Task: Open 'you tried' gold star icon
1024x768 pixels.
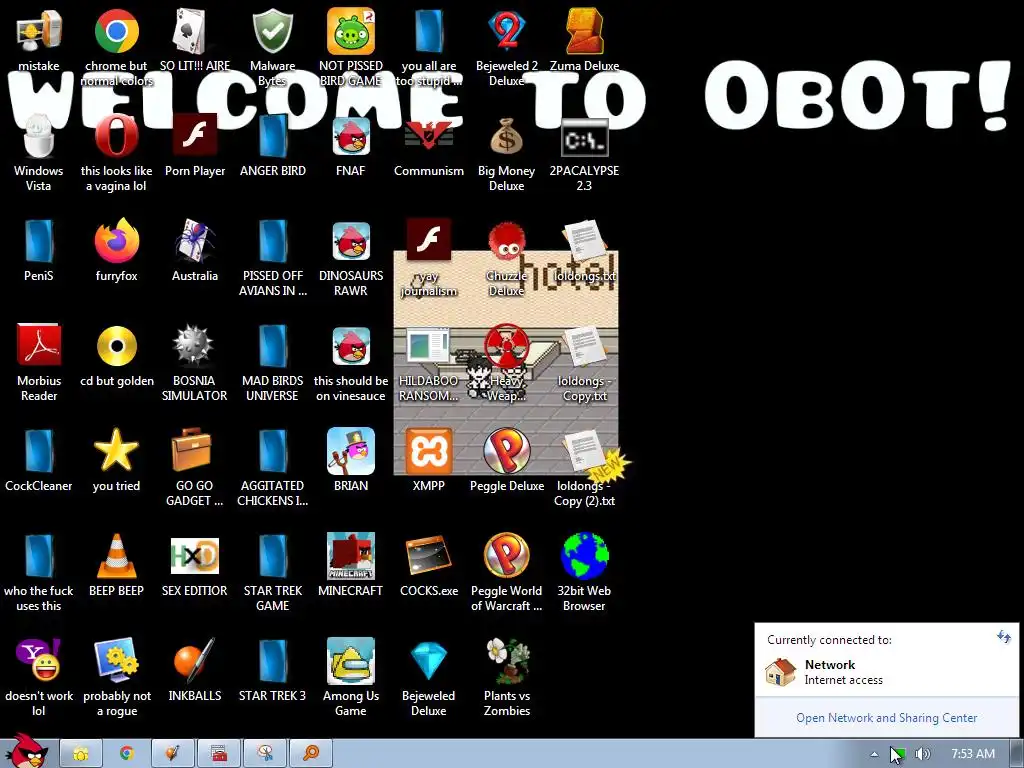Action: pyautogui.click(x=116, y=451)
